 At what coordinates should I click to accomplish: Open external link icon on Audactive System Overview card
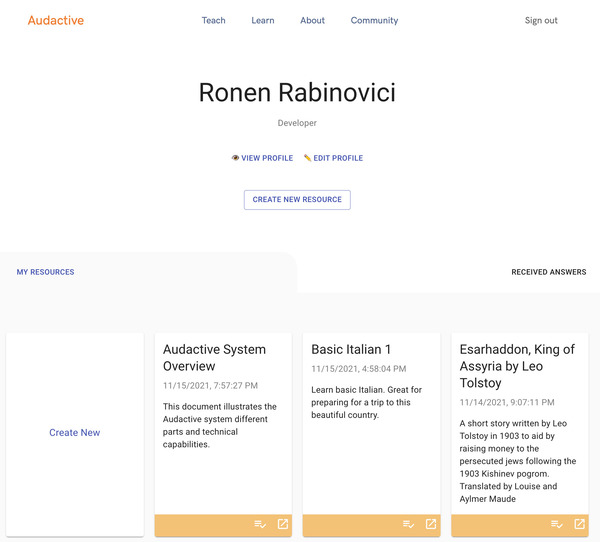pyautogui.click(x=283, y=524)
